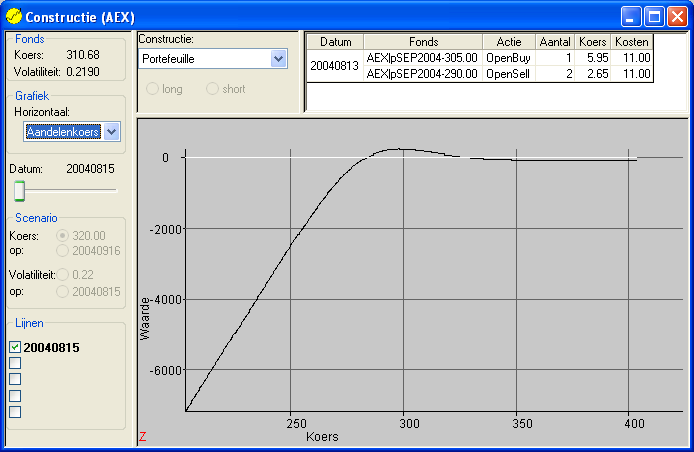
Task: Click the Actie column header
Action: pyautogui.click(x=509, y=42)
